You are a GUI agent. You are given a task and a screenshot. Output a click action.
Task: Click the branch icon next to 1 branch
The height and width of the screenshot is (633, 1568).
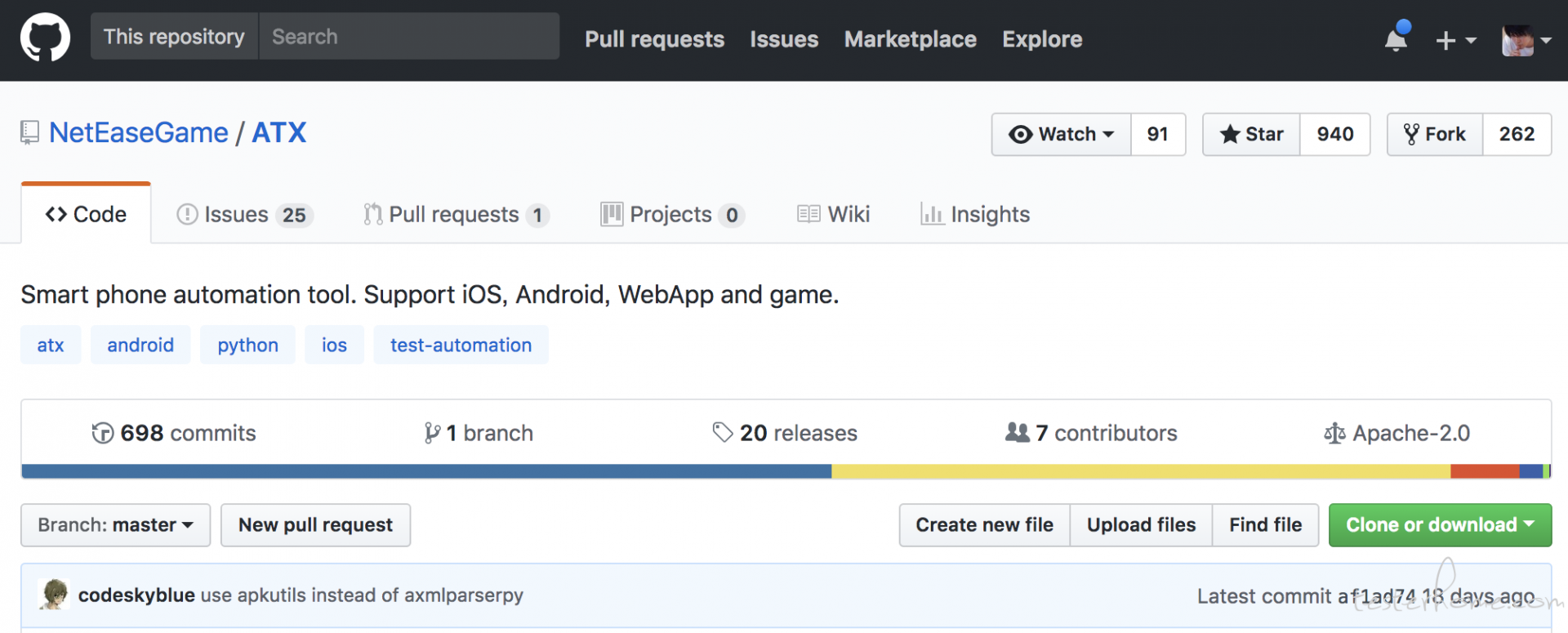(432, 433)
